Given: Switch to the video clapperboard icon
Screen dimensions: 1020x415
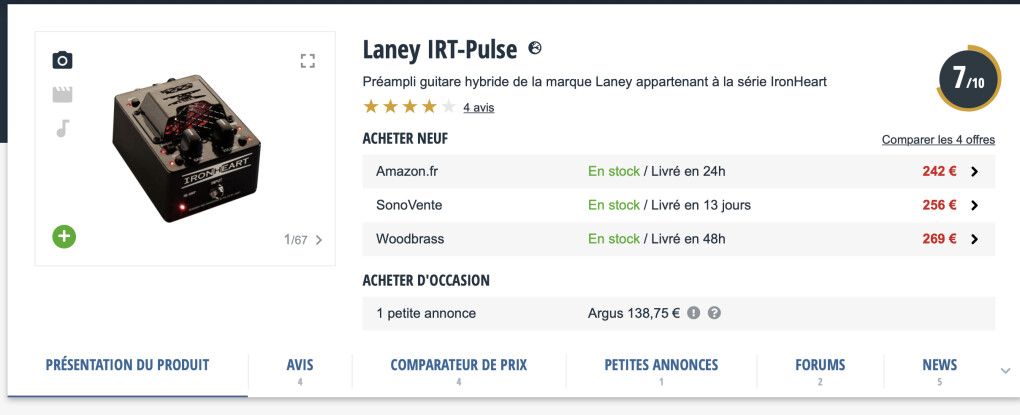Looking at the screenshot, I should point(62,94).
